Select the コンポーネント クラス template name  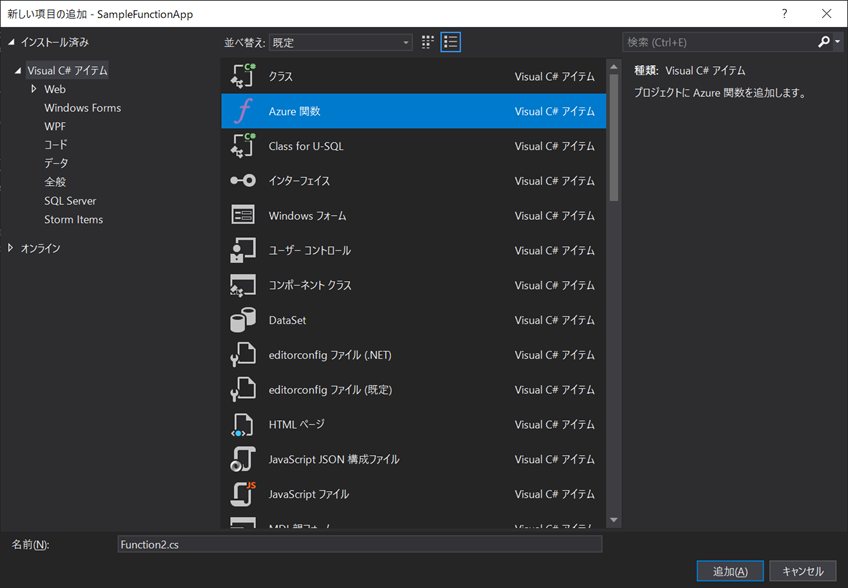[310, 285]
